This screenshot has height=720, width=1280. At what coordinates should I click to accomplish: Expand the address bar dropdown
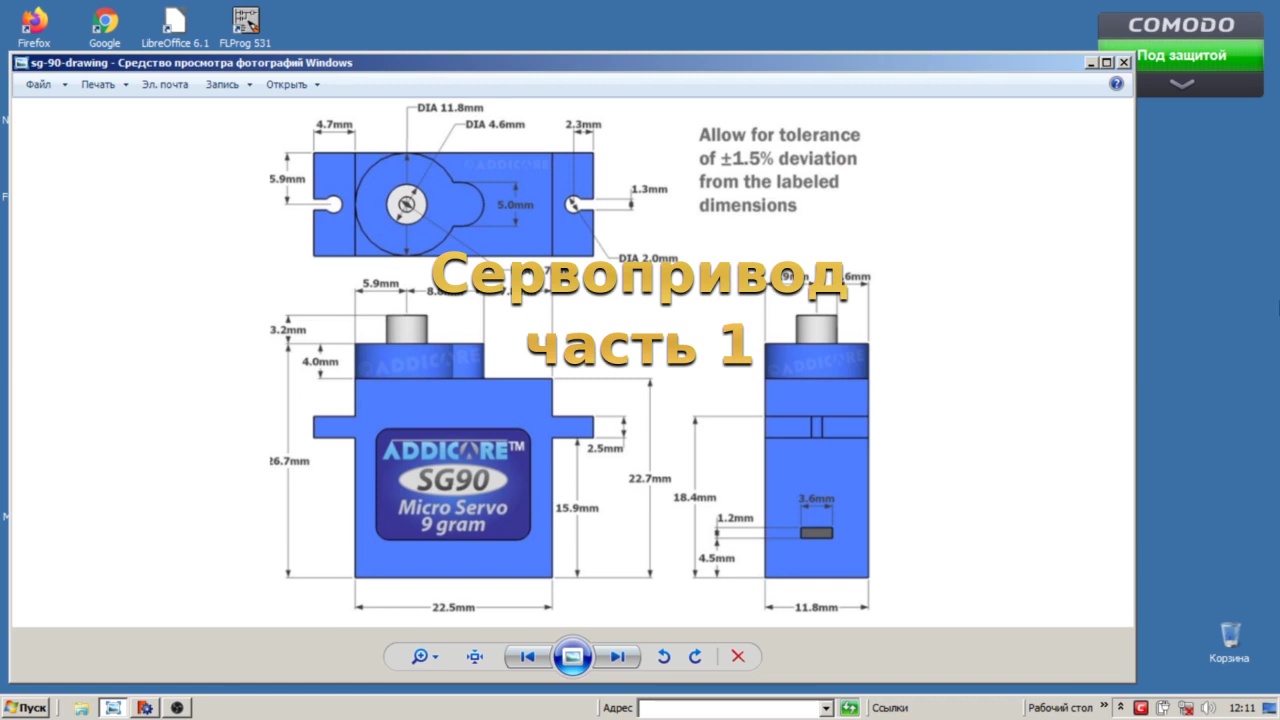point(826,708)
